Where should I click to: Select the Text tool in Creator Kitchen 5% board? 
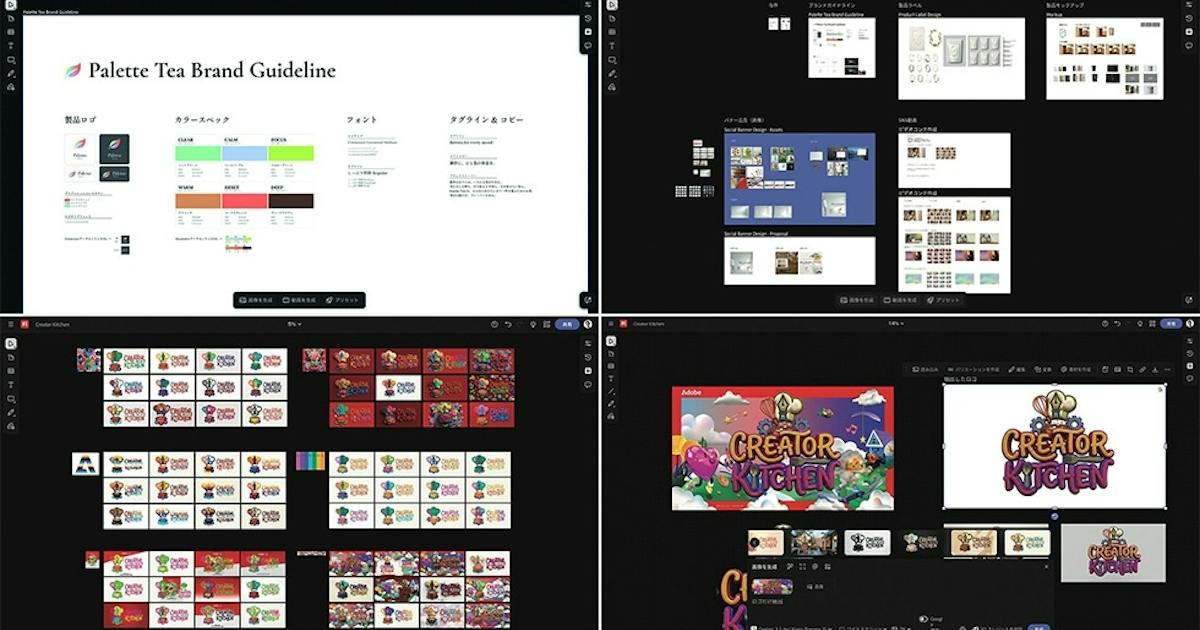point(10,384)
